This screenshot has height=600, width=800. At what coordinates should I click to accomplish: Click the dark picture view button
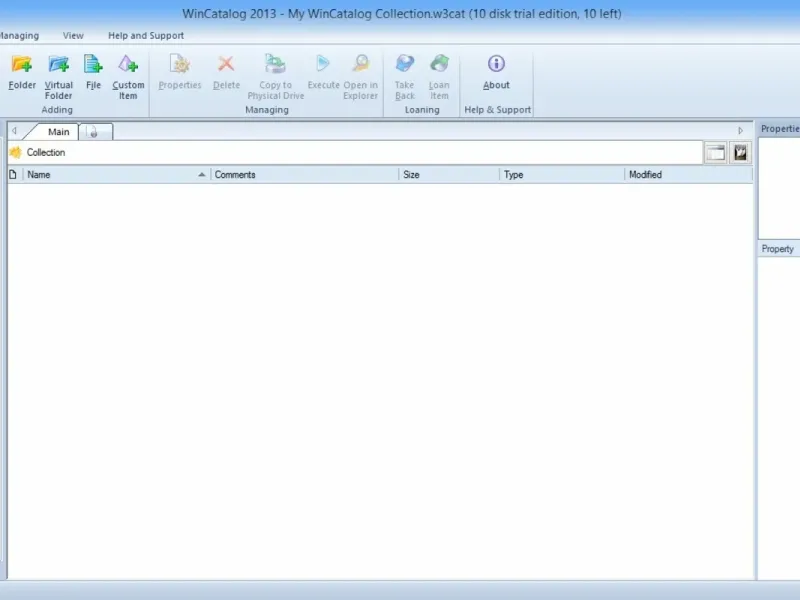click(740, 153)
